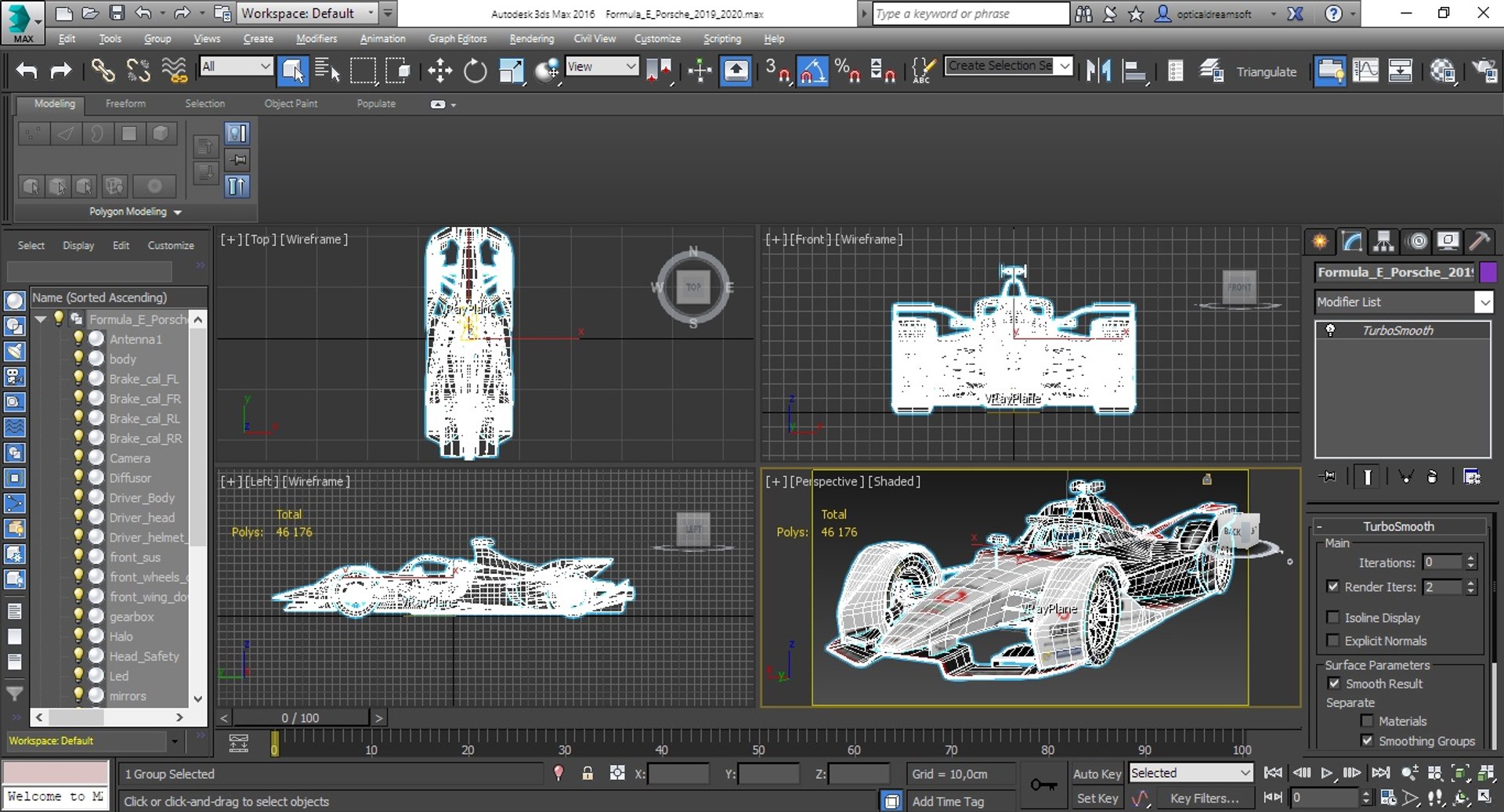Open the Motion command panel tab

1417,241
